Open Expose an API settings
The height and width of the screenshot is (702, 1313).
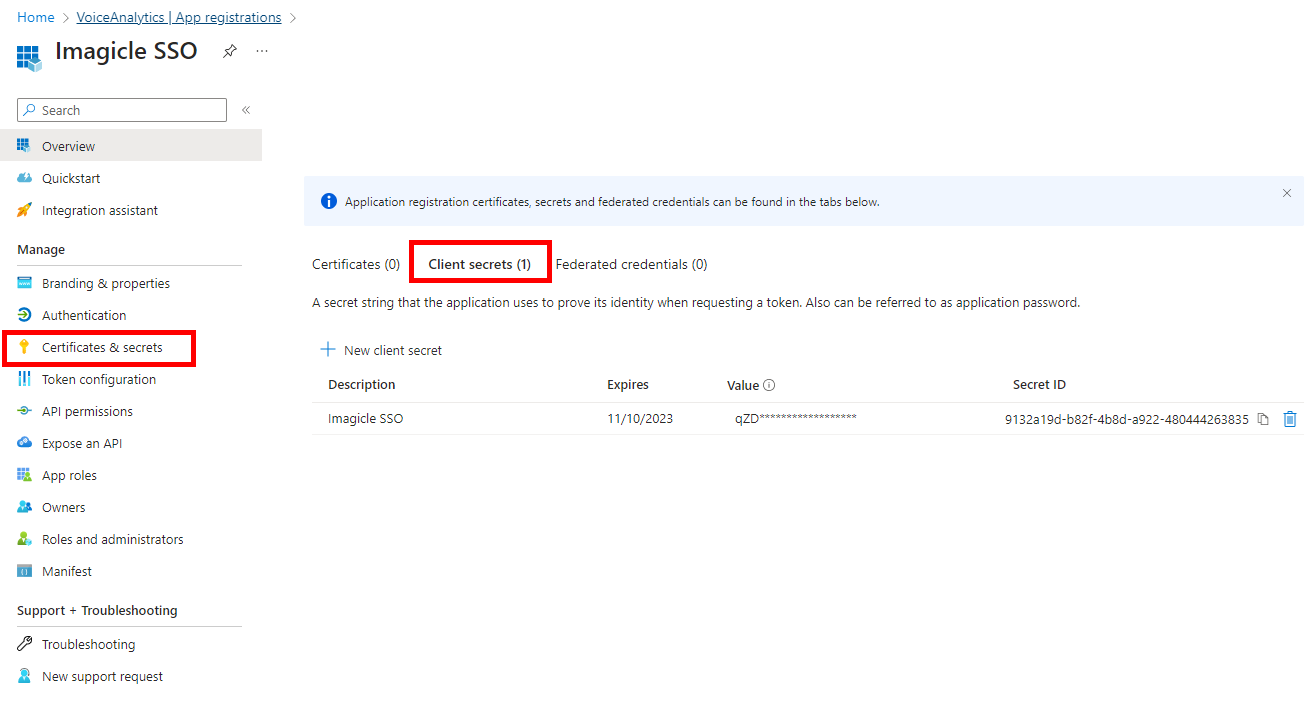82,443
